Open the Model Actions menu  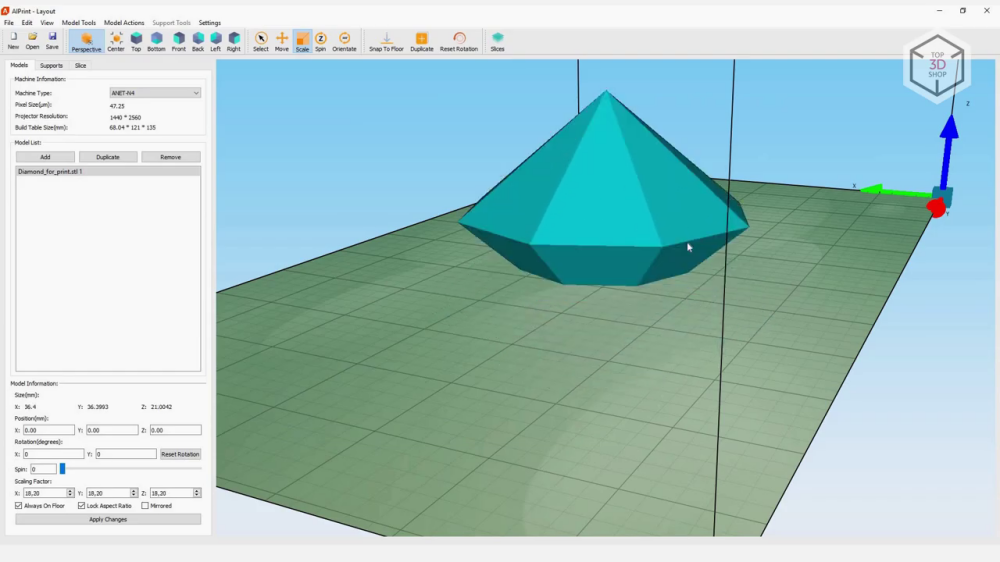124,23
